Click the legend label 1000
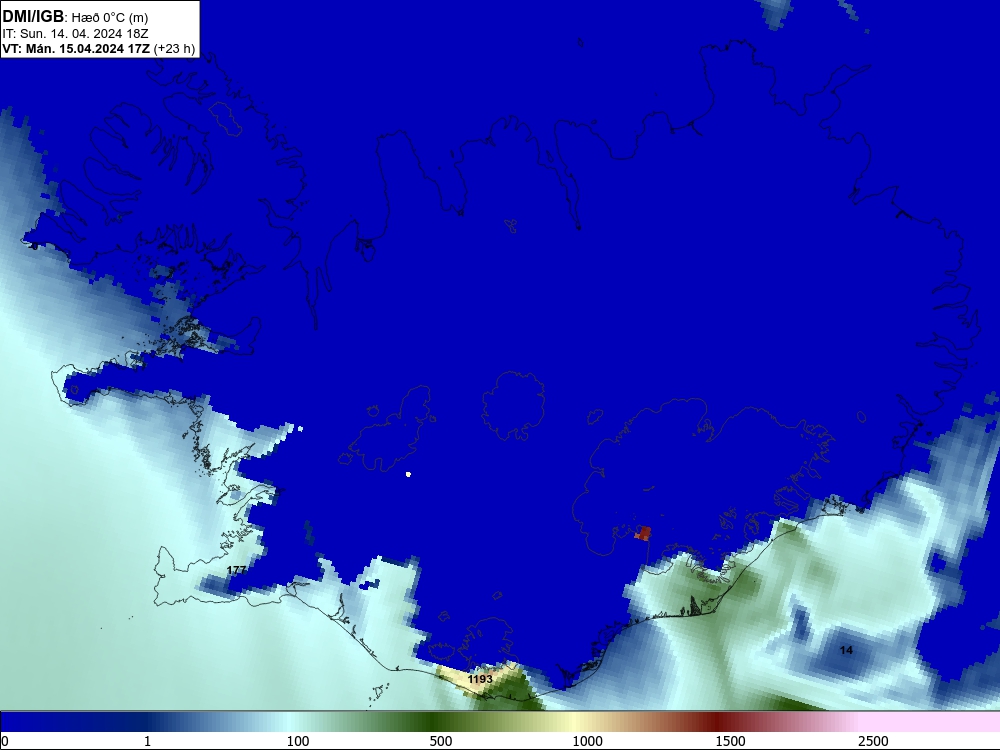This screenshot has height=750, width=1000. (x=587, y=741)
